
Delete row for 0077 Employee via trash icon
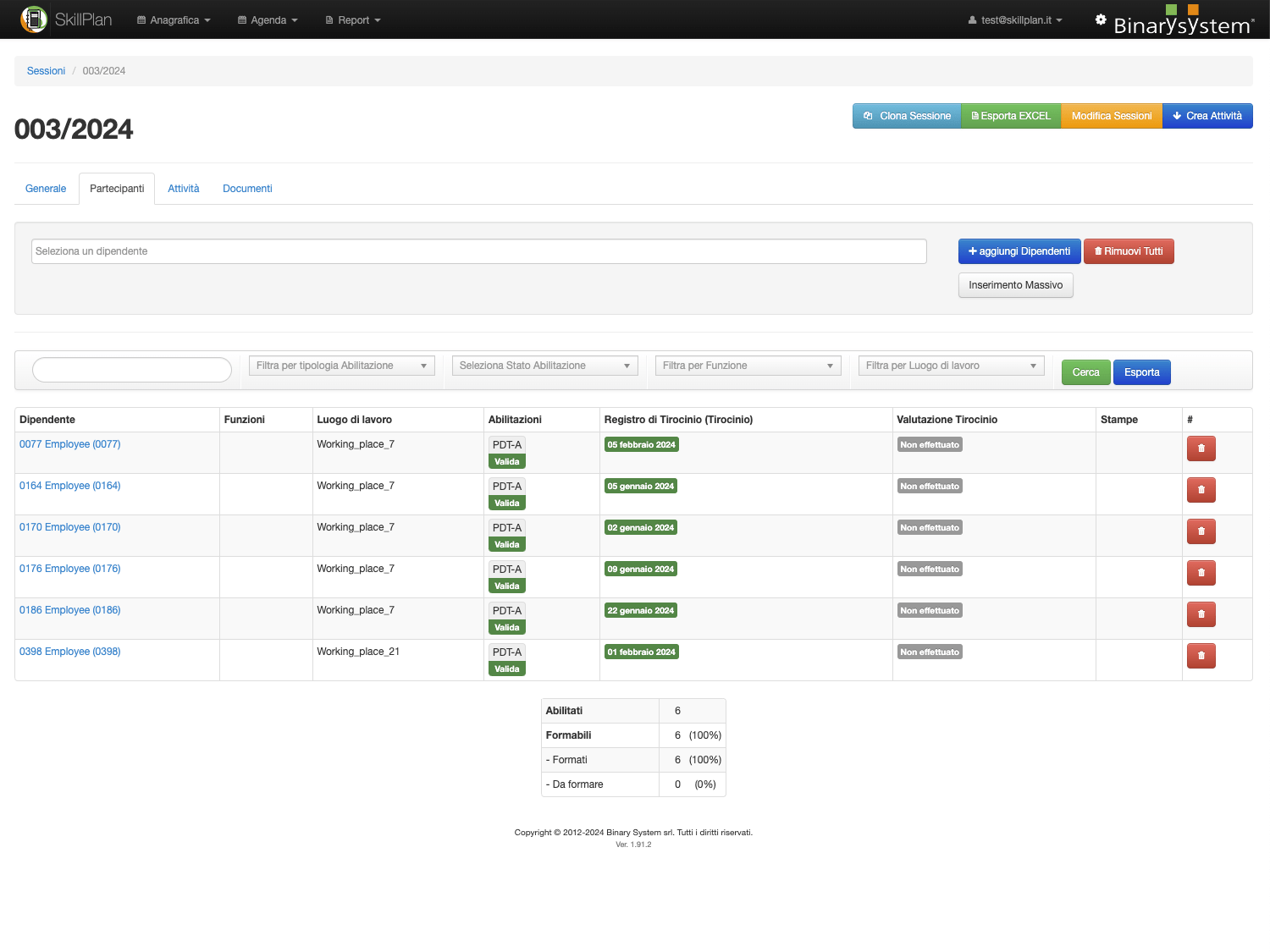(x=1201, y=448)
